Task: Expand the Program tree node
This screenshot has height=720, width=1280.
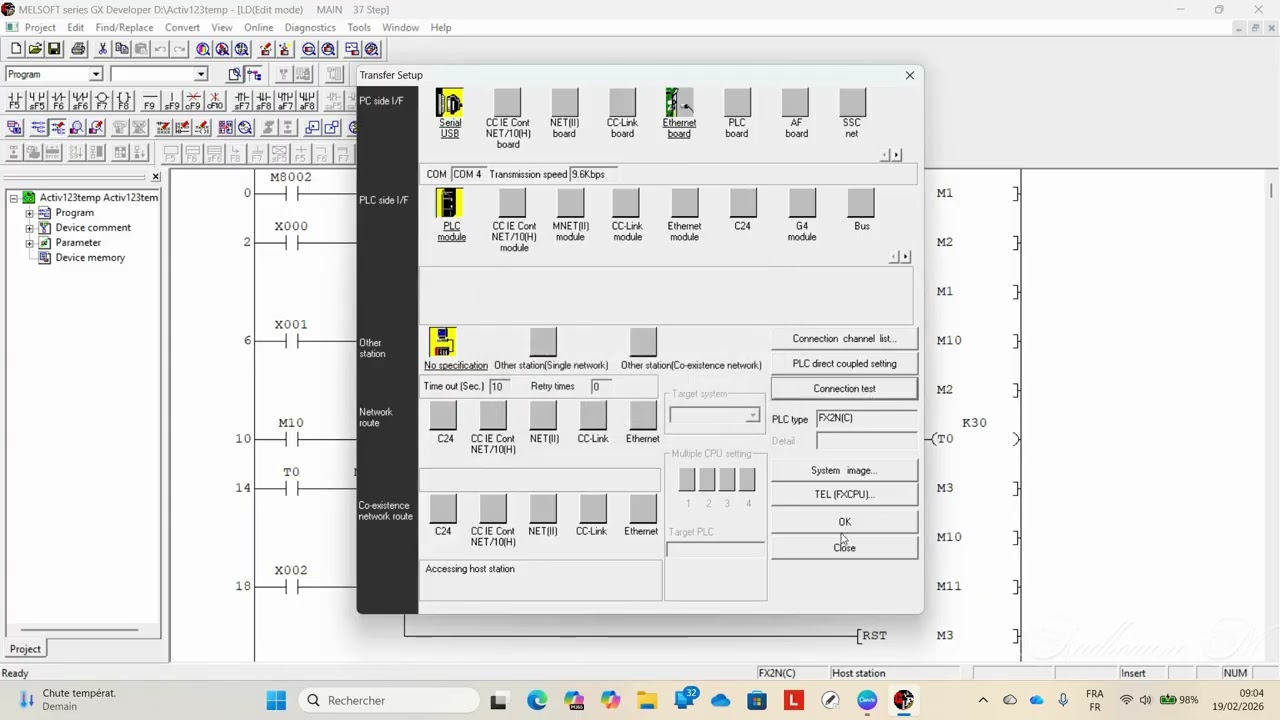Action: pyautogui.click(x=29, y=213)
